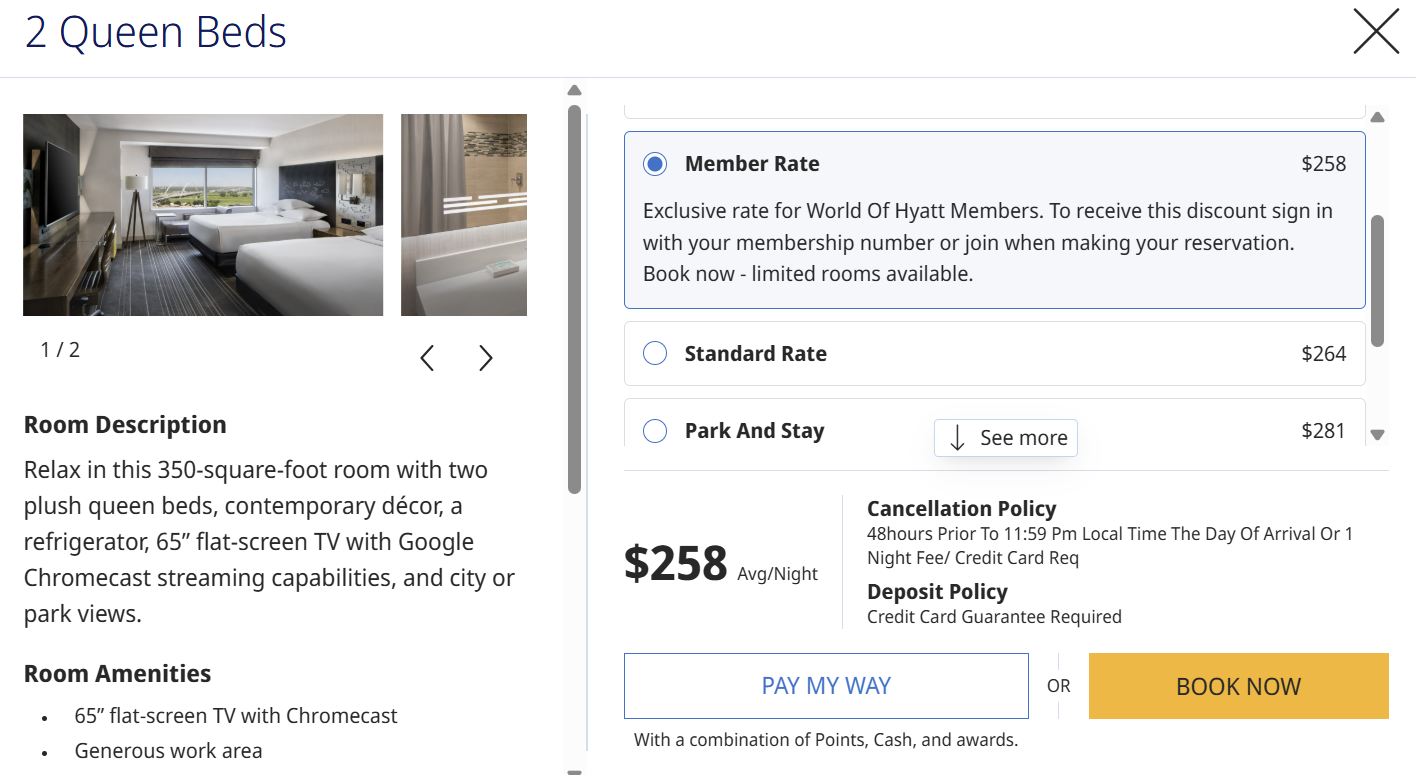Expand rates with See more
The height and width of the screenshot is (775, 1416).
tap(1006, 438)
